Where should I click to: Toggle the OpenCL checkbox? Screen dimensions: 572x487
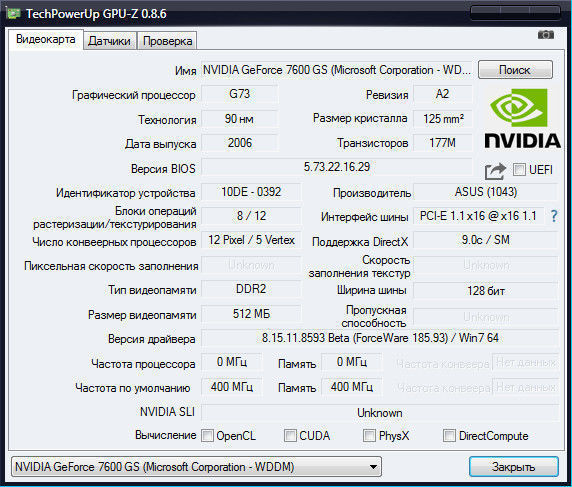pos(207,435)
